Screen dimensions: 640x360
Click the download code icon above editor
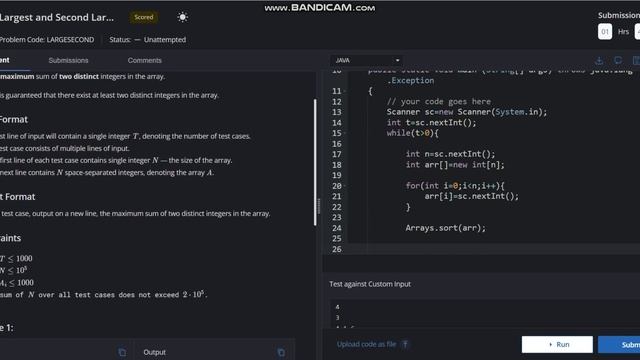pos(599,60)
